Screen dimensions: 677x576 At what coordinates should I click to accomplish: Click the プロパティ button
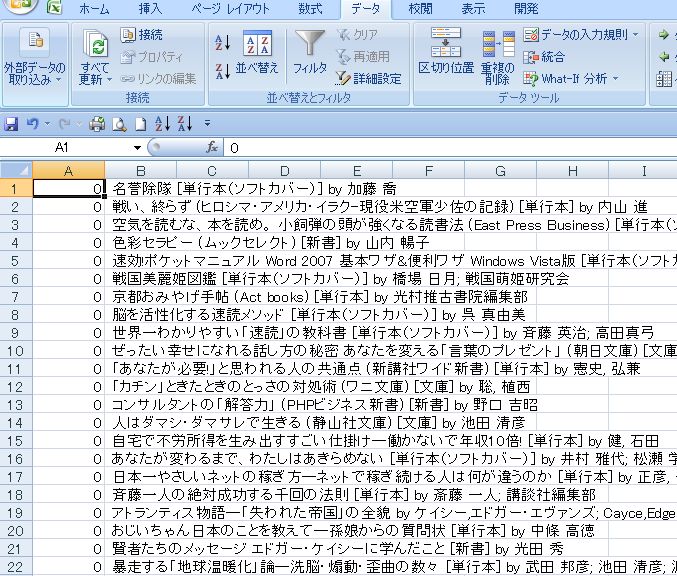152,57
